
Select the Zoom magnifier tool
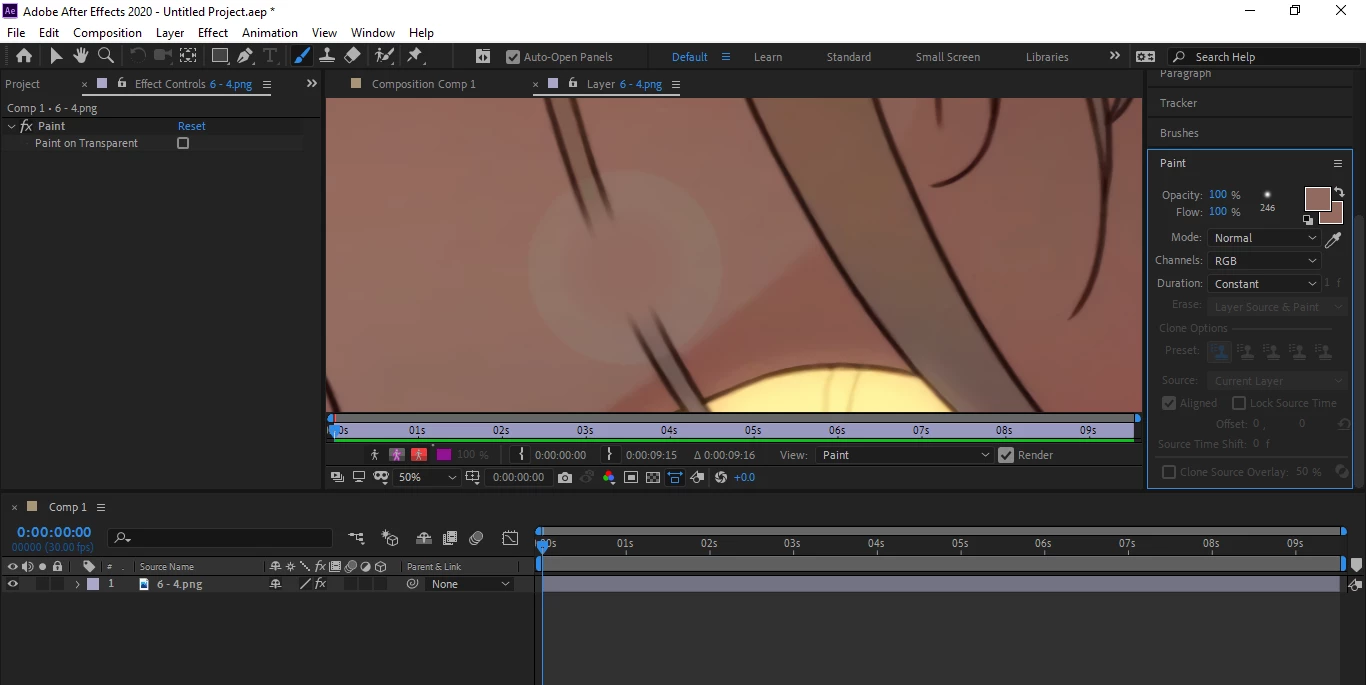click(x=105, y=56)
